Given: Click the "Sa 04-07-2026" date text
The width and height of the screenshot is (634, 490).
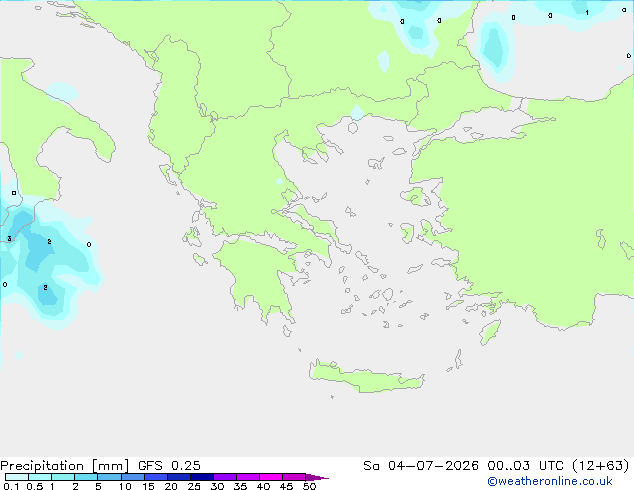Looking at the screenshot, I should tap(421, 466).
